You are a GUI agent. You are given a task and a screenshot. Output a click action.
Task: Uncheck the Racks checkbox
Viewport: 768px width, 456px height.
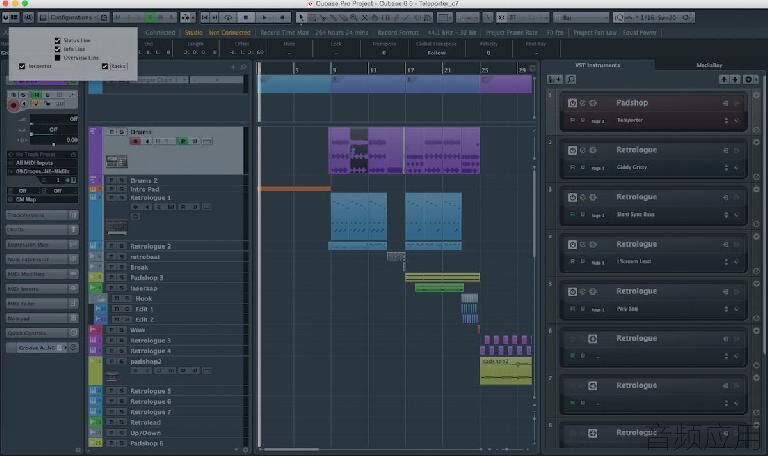pyautogui.click(x=105, y=66)
